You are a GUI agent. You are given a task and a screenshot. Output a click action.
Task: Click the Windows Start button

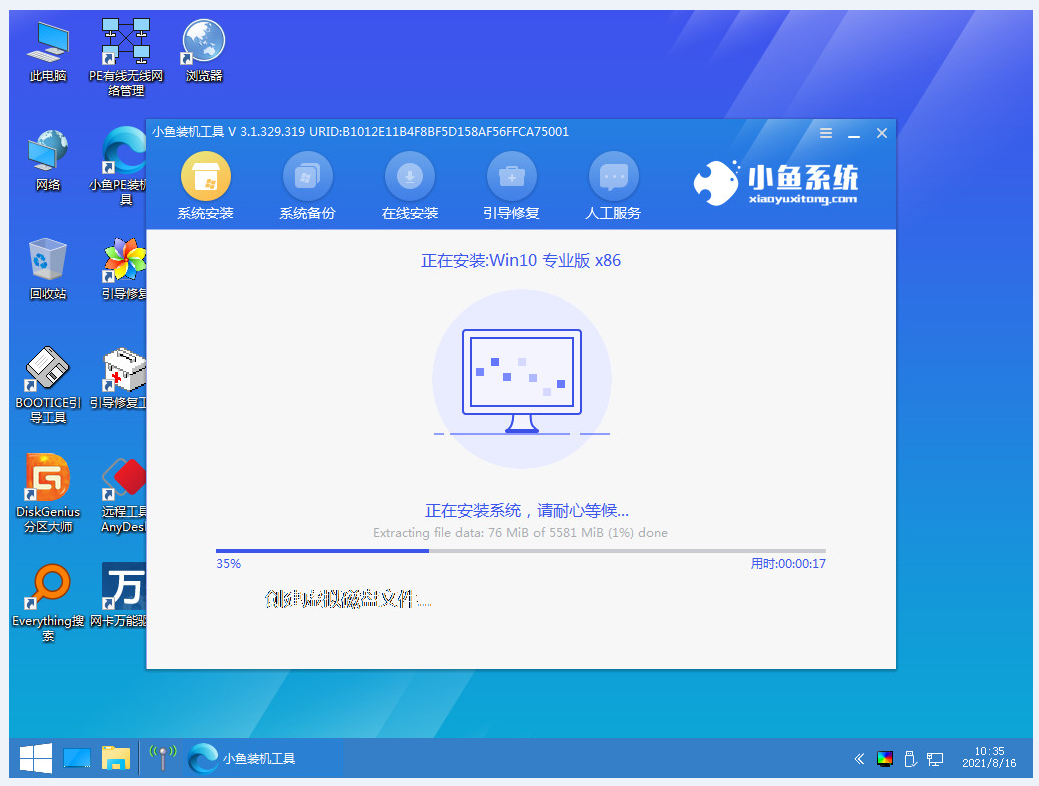[35, 758]
